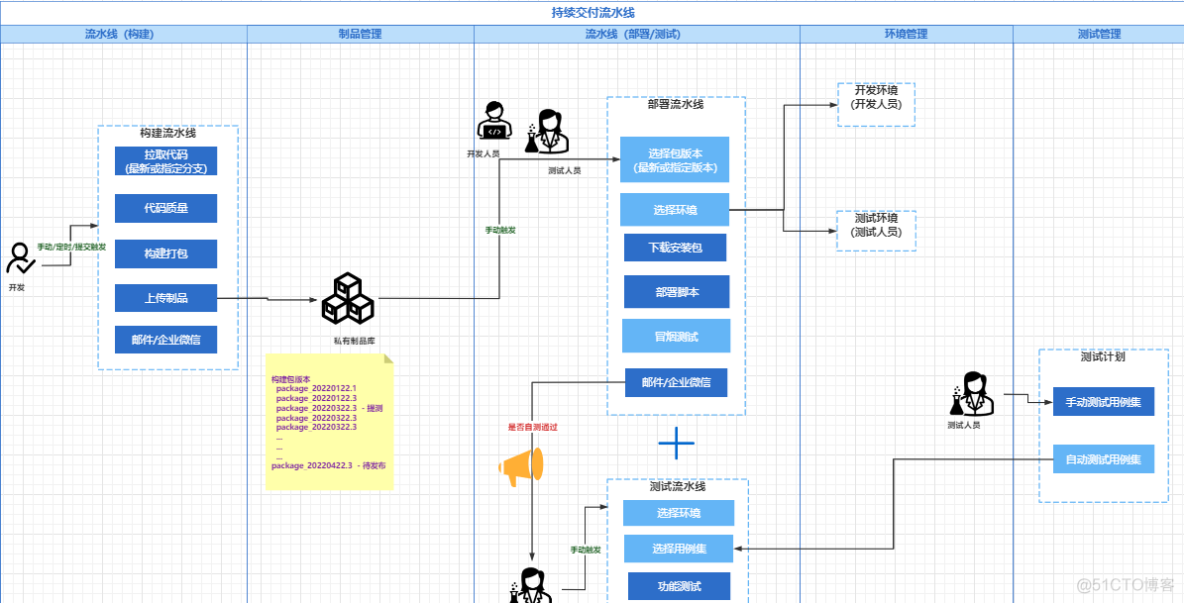
Task: Click the blue plus sign between pipelines
Action: point(676,442)
